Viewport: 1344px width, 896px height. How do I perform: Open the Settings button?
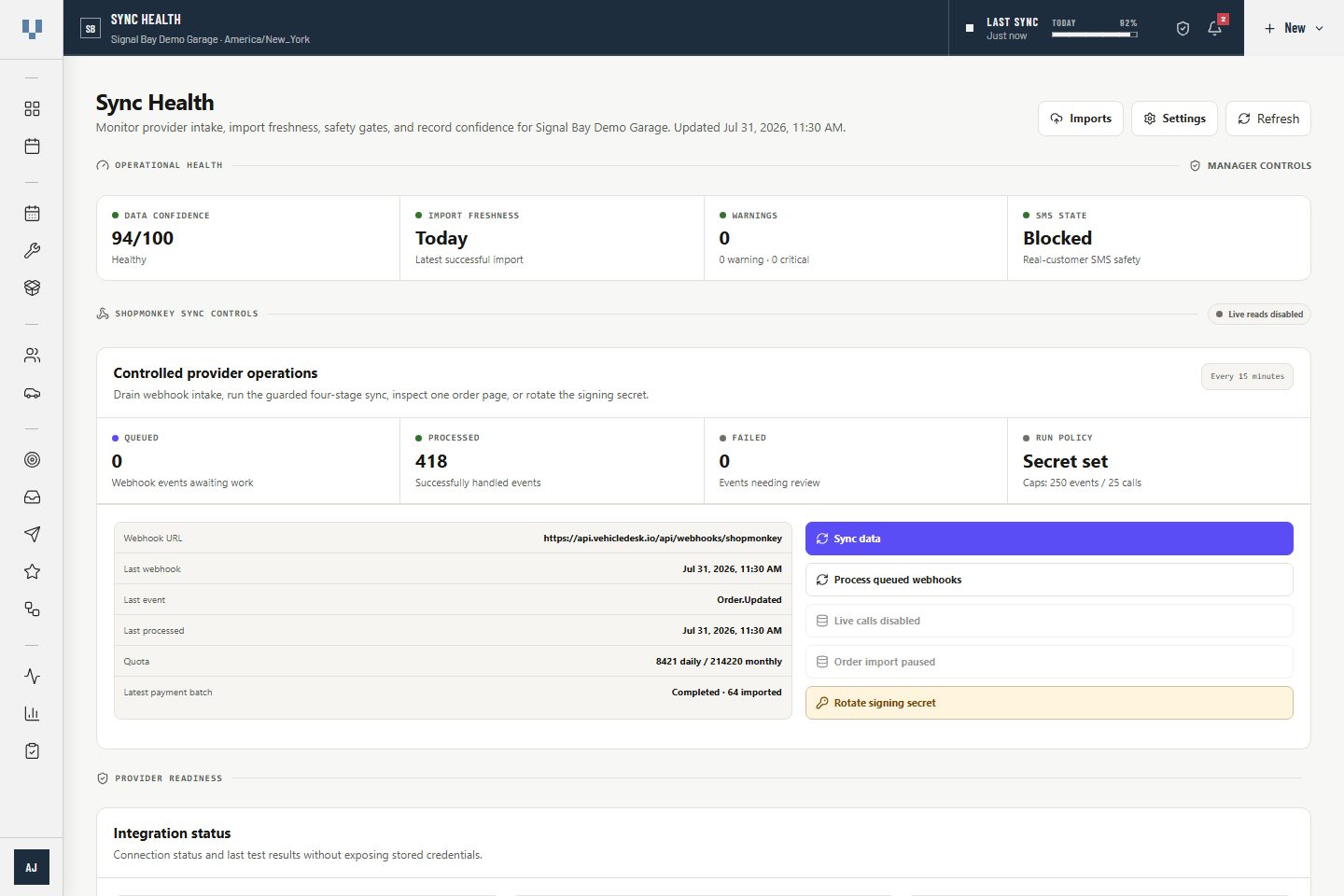pyautogui.click(x=1174, y=119)
